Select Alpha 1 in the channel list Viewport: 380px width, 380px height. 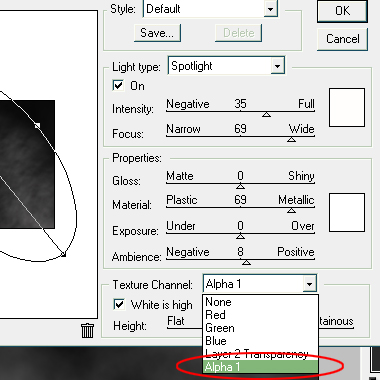coord(260,367)
